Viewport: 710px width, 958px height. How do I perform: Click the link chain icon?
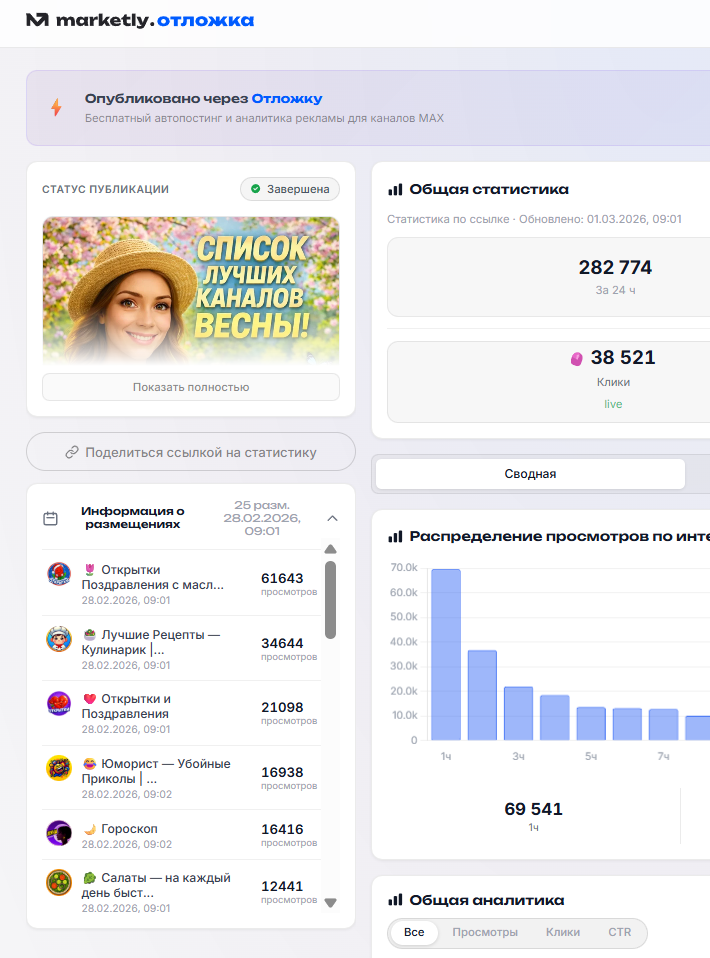click(x=72, y=452)
